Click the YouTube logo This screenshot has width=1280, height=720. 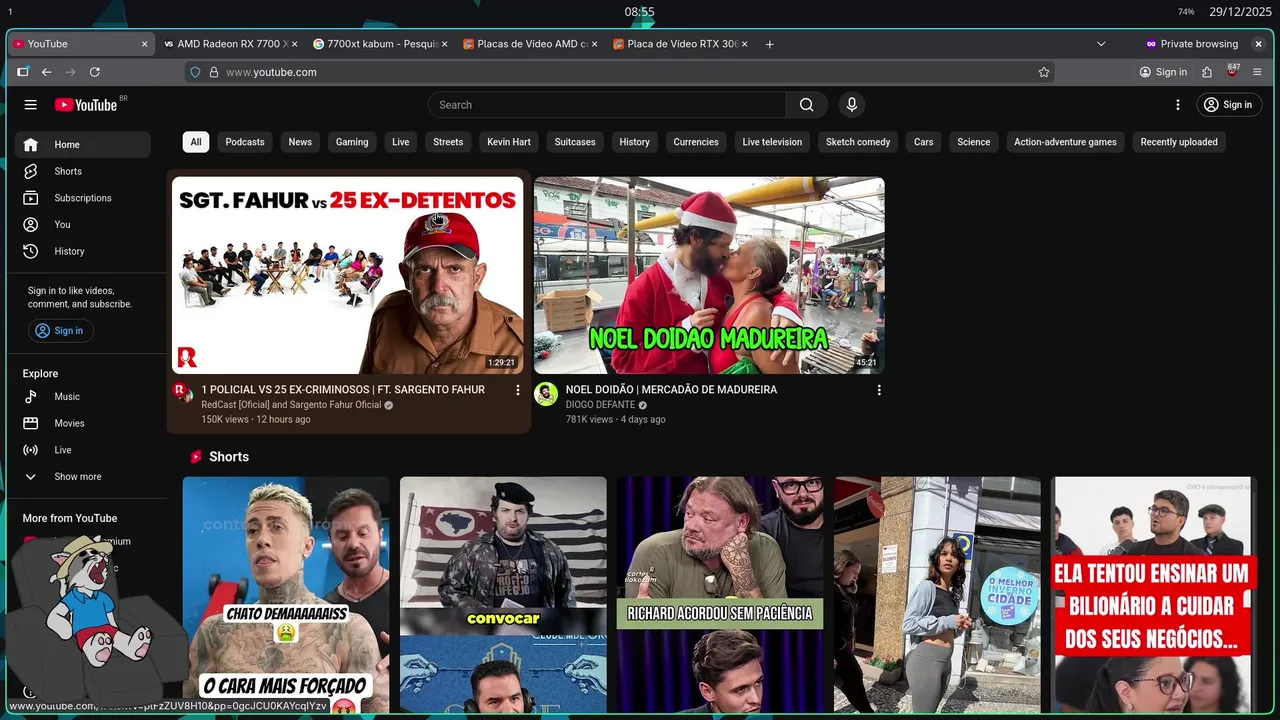(86, 105)
